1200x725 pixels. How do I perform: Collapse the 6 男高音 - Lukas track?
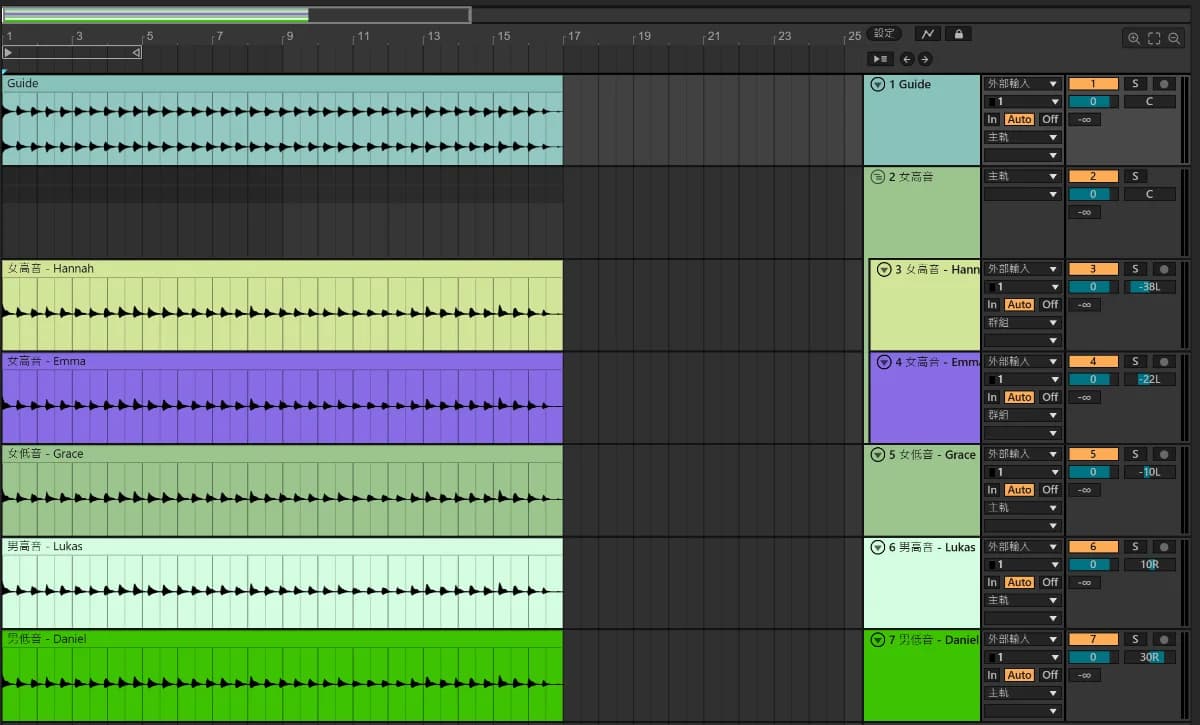(878, 547)
